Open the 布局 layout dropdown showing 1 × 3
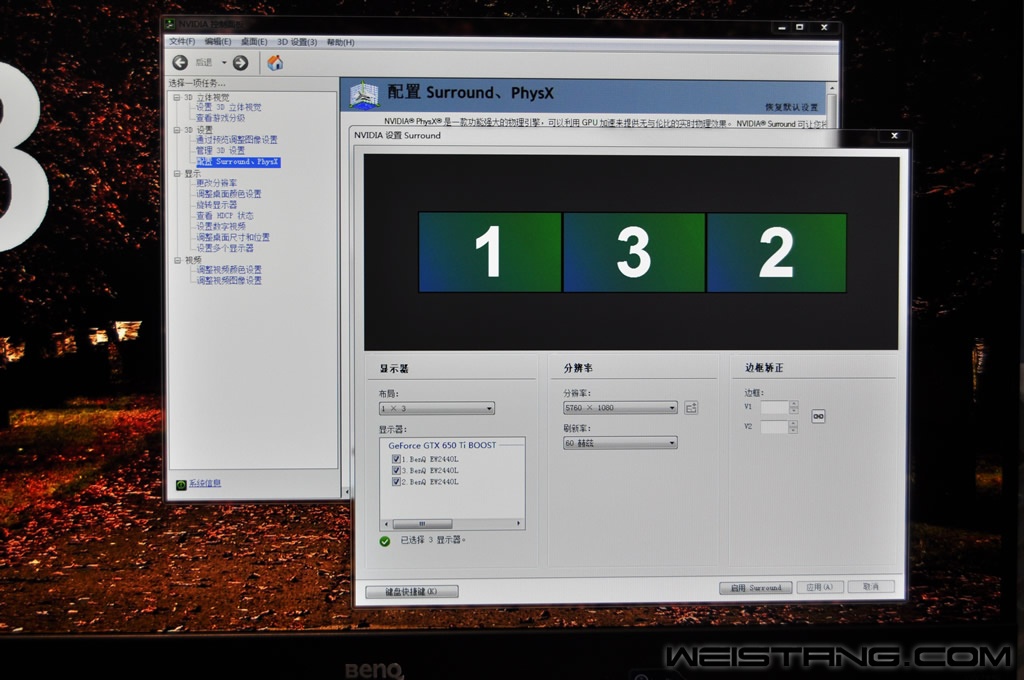Viewport: 1024px width, 680px height. [437, 409]
